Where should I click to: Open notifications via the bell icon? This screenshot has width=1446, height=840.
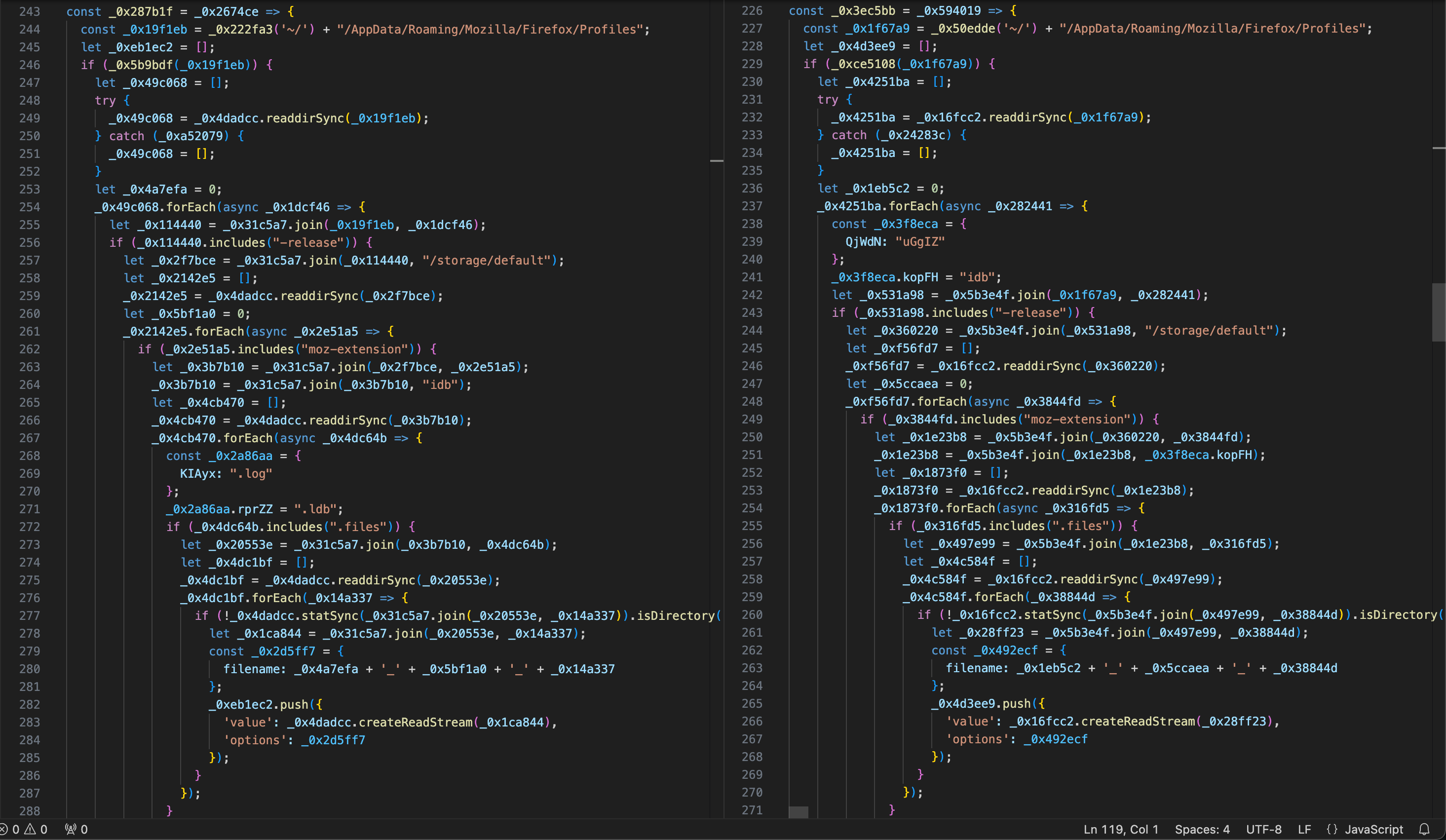[x=1424, y=829]
